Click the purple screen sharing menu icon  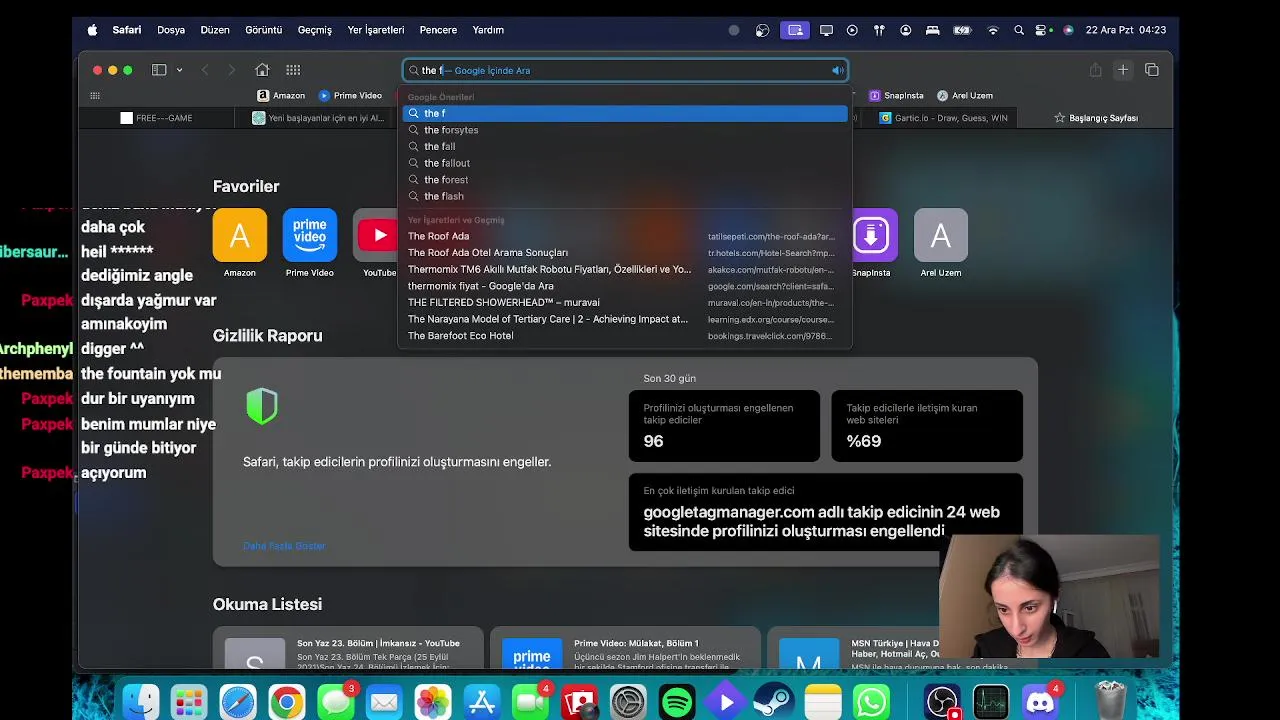click(795, 30)
